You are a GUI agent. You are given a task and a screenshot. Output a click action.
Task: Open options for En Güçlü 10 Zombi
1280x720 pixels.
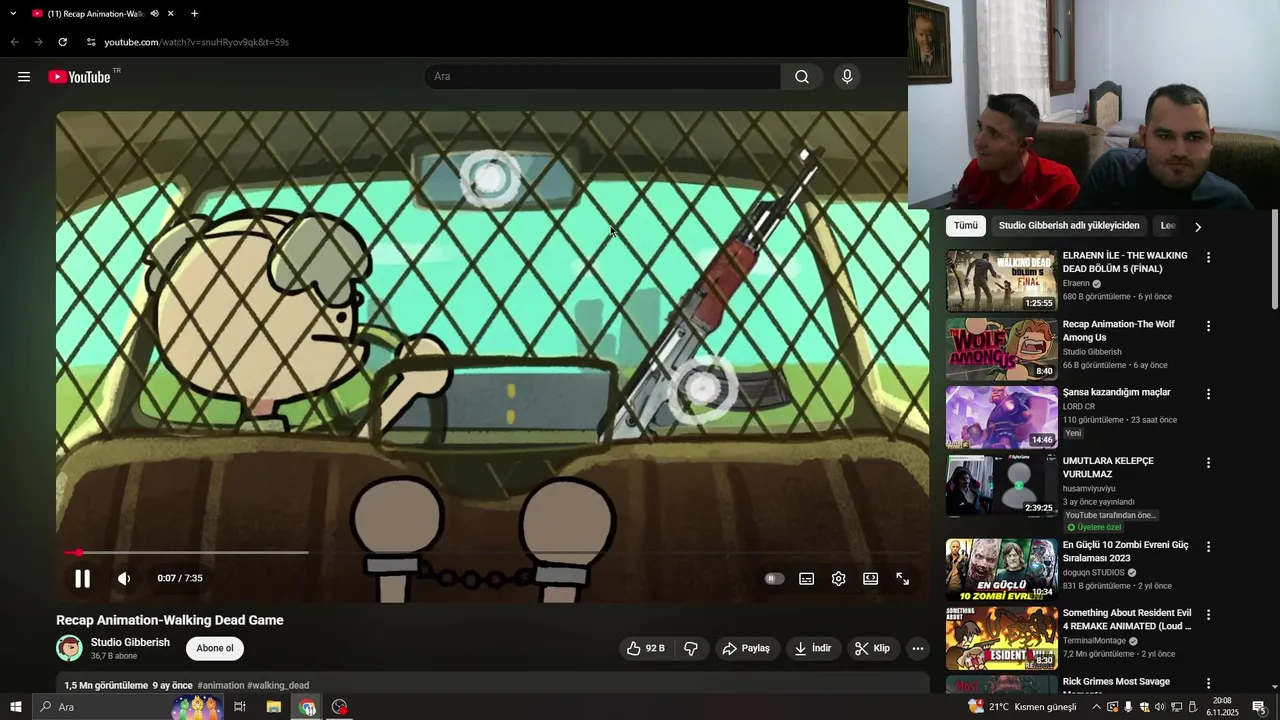click(x=1208, y=547)
